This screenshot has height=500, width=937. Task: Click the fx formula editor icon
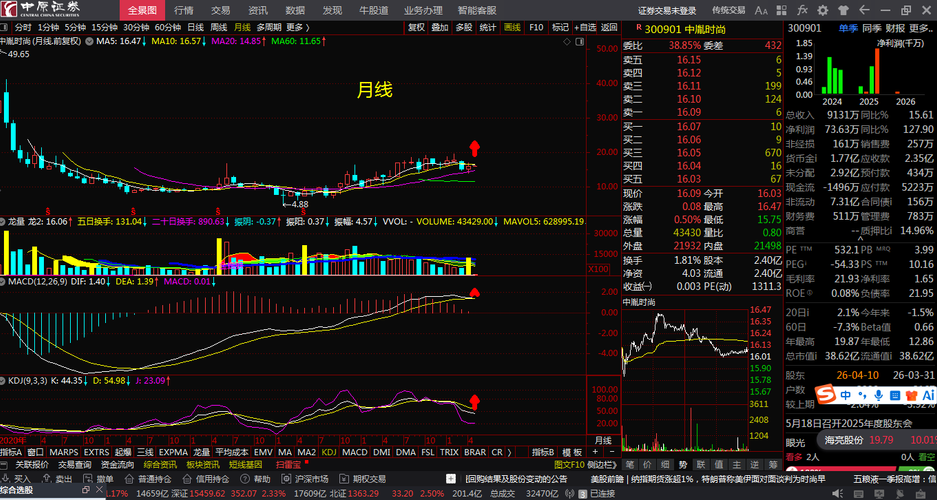click(x=803, y=10)
